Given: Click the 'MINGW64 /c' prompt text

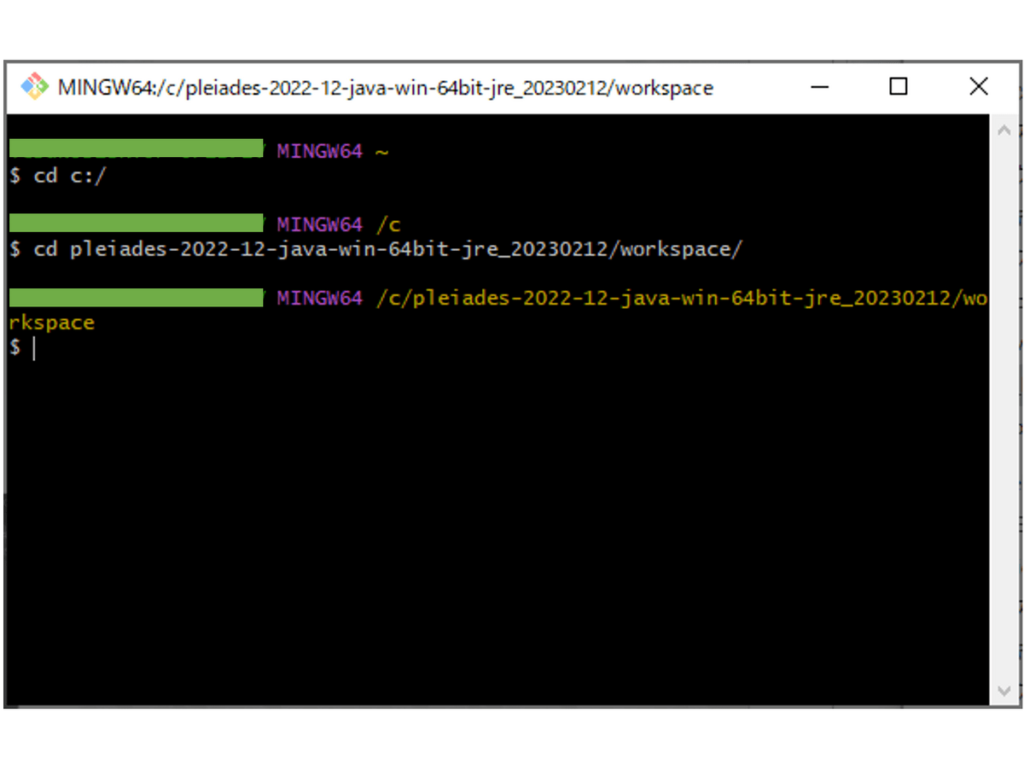Looking at the screenshot, I should point(338,225).
